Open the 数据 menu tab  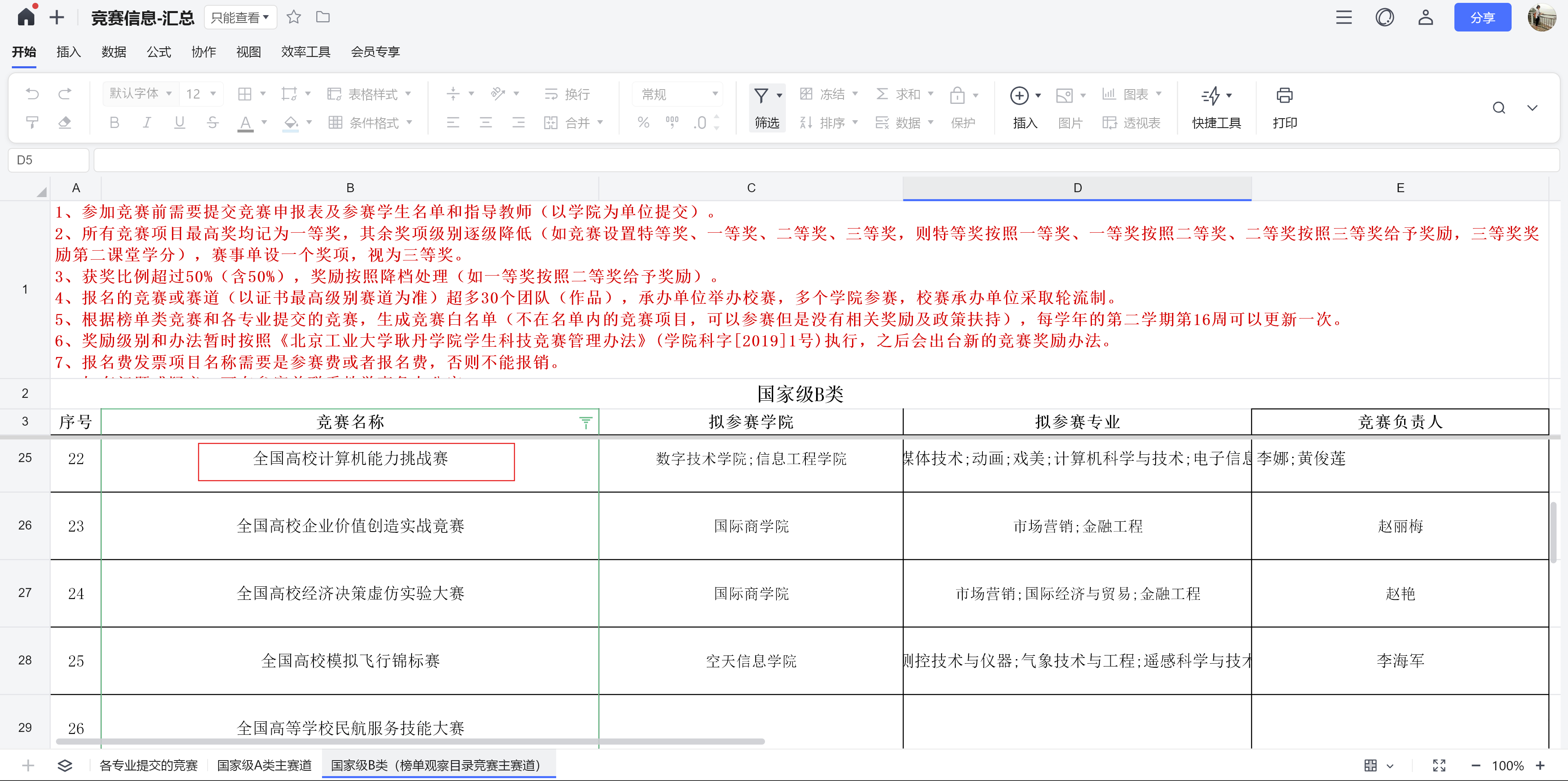click(114, 52)
